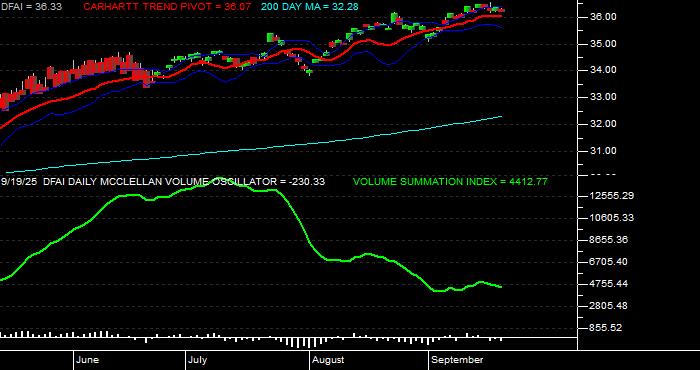This screenshot has width=700, height=370.
Task: Click the 200 DAY MA = 32.28 label
Action: click(309, 7)
